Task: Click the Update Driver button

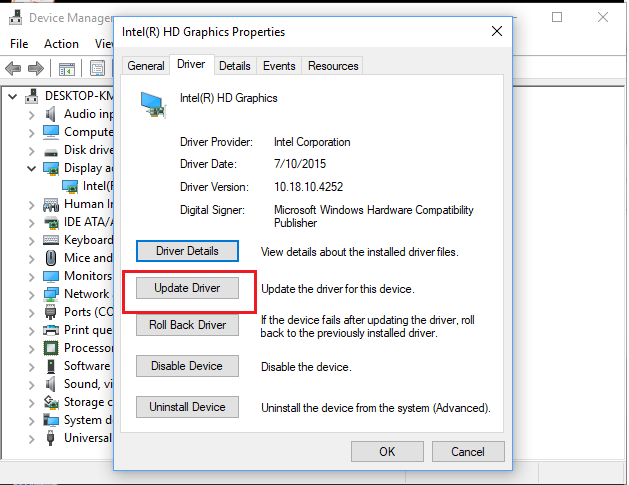Action: click(x=187, y=288)
